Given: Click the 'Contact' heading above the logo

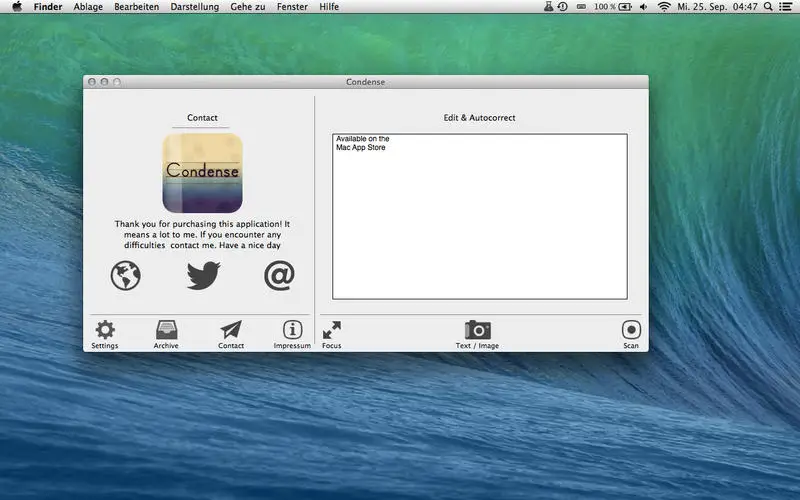Looking at the screenshot, I should [202, 118].
